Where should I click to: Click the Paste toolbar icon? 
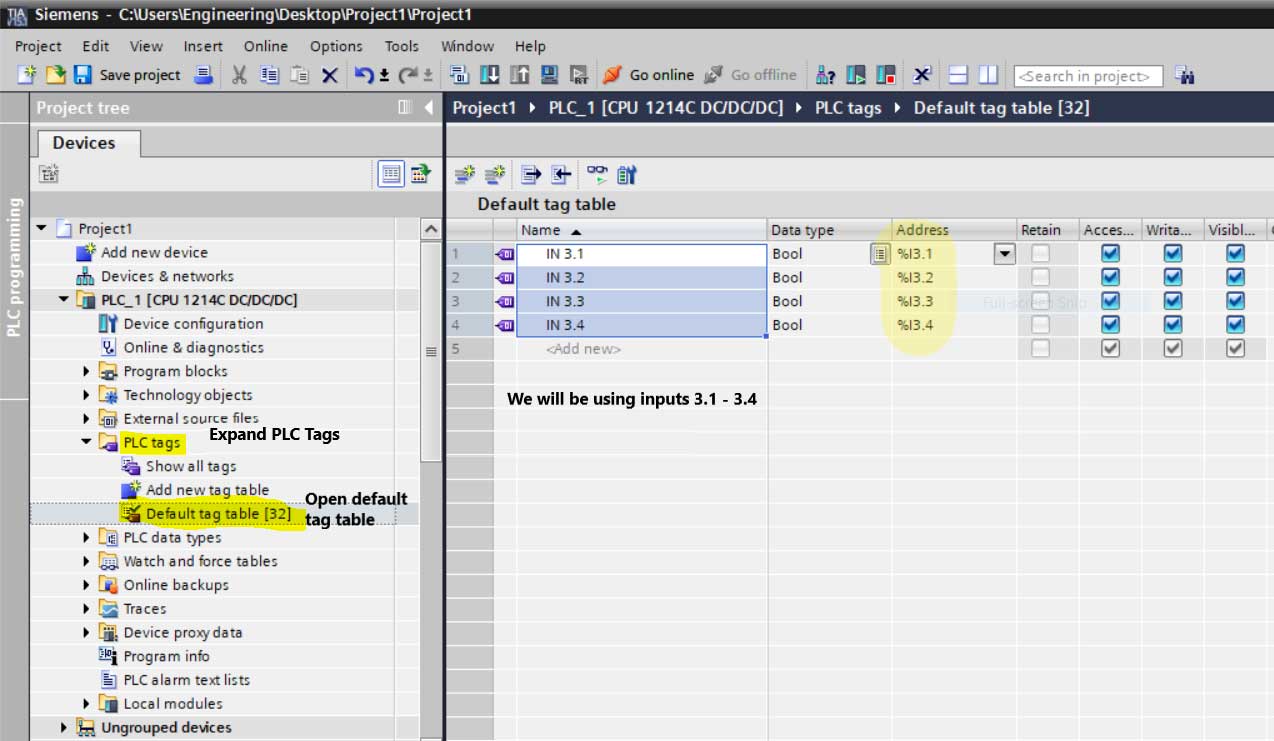tap(299, 75)
